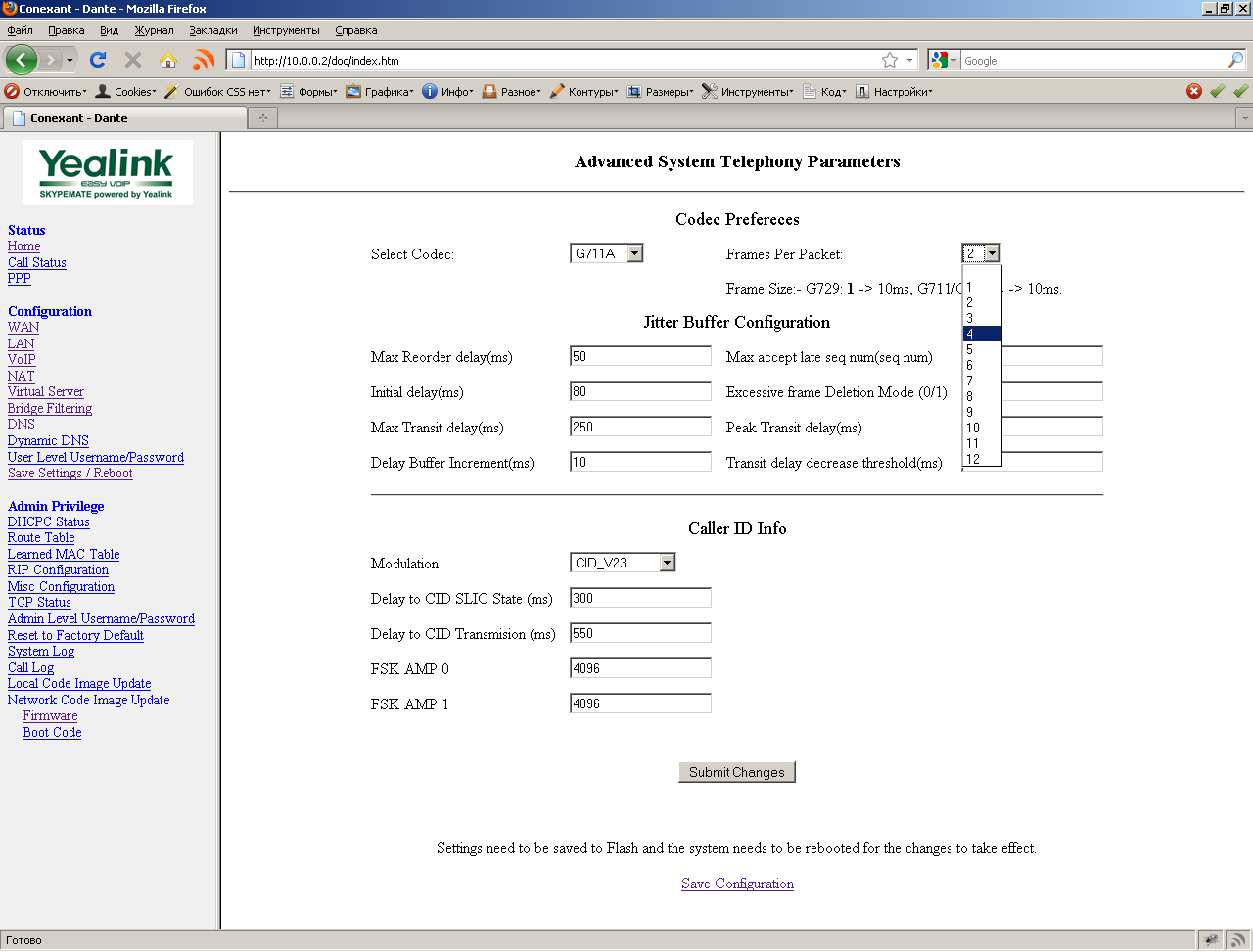1253x952 pixels.
Task: Open the Отключить (Disable) developer menu
Action: pyautogui.click(x=45, y=92)
